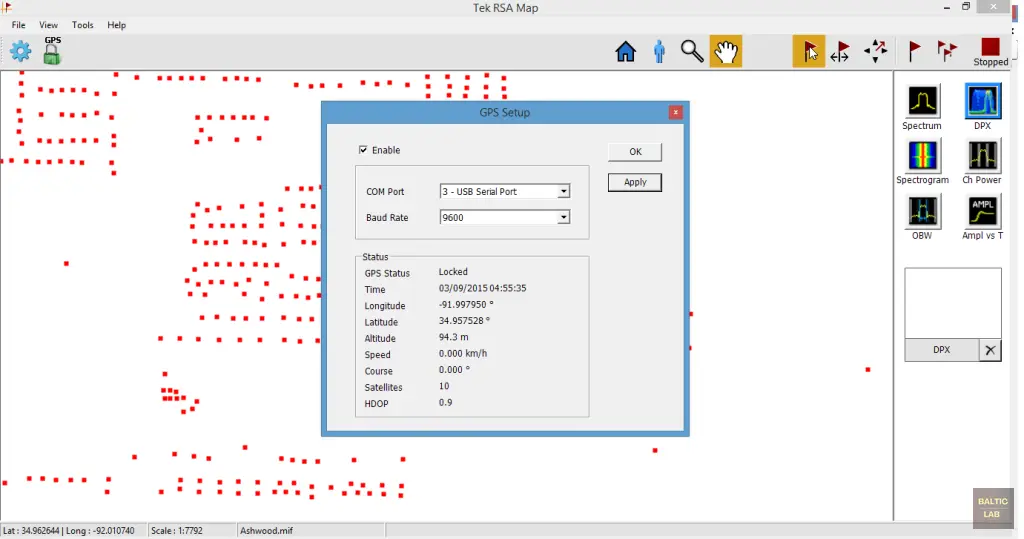Open the Tools menu

[82, 25]
